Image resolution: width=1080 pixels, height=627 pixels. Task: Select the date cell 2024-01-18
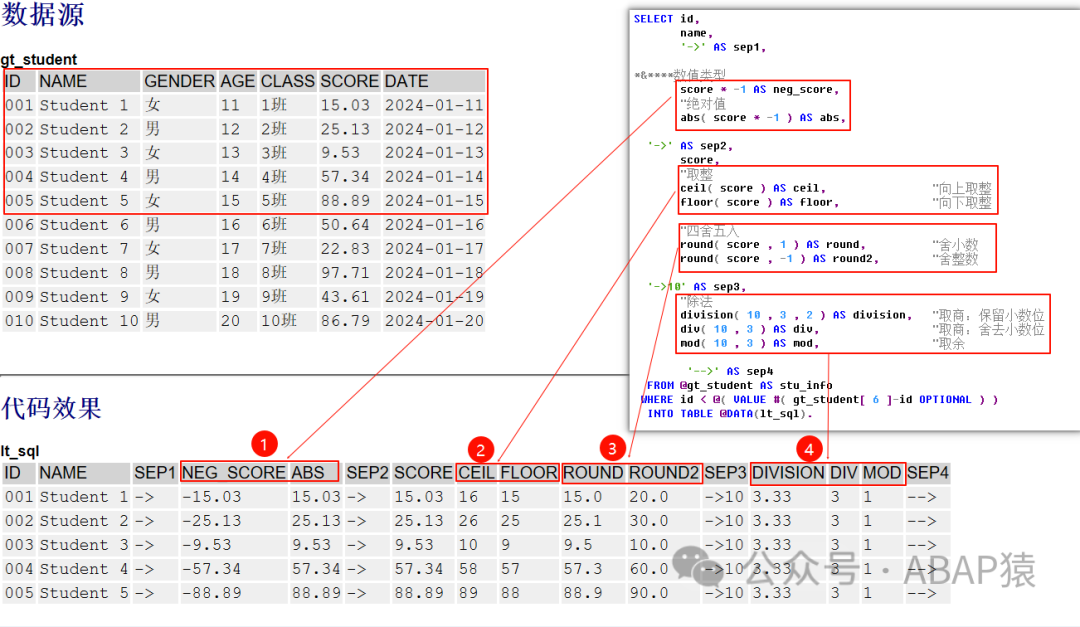(434, 274)
